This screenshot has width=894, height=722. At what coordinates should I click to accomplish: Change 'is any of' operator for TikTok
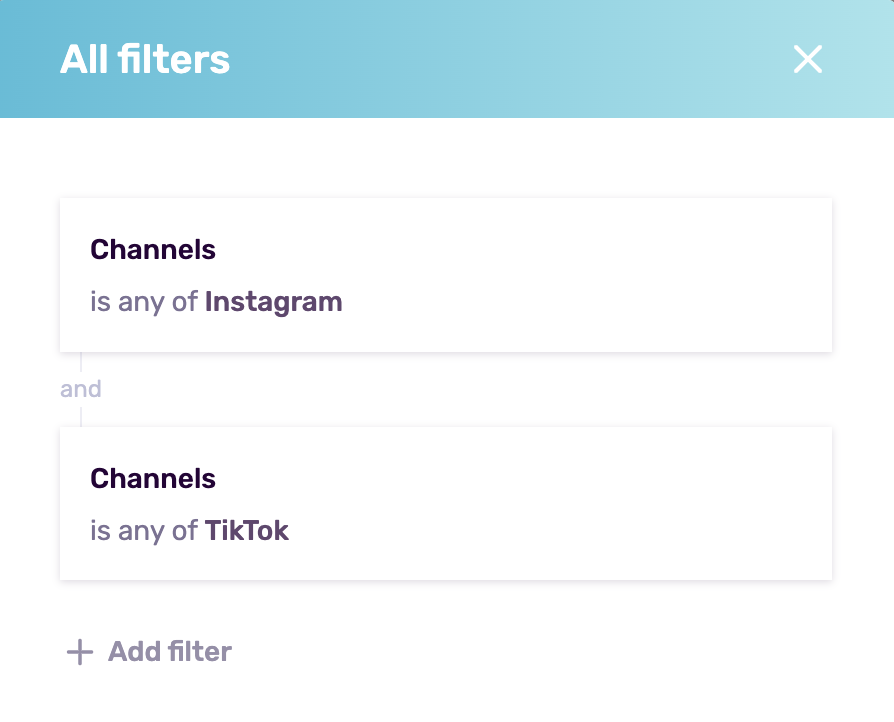(144, 530)
